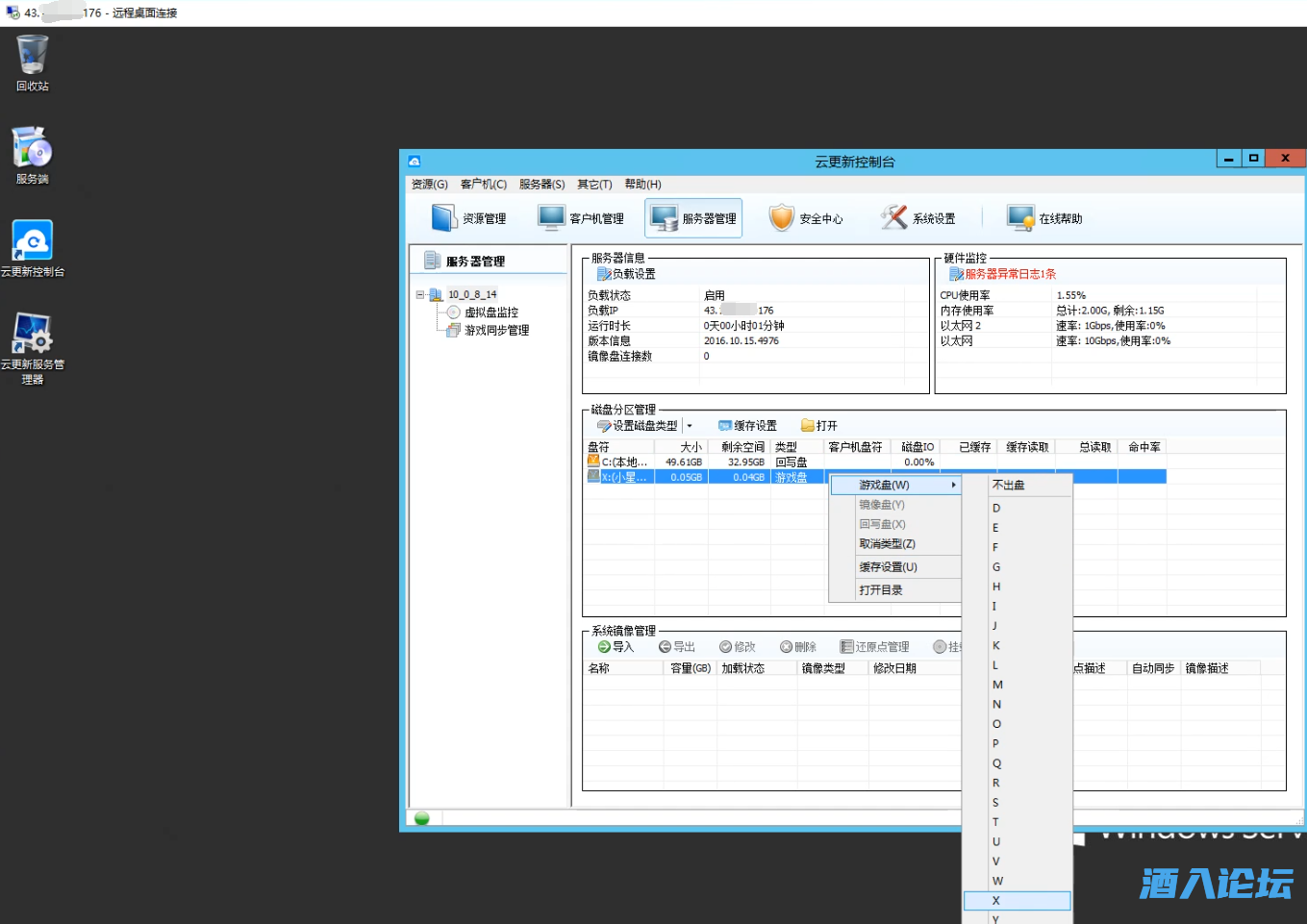Click the 负载设置 link
The width and height of the screenshot is (1307, 924).
[x=633, y=274]
